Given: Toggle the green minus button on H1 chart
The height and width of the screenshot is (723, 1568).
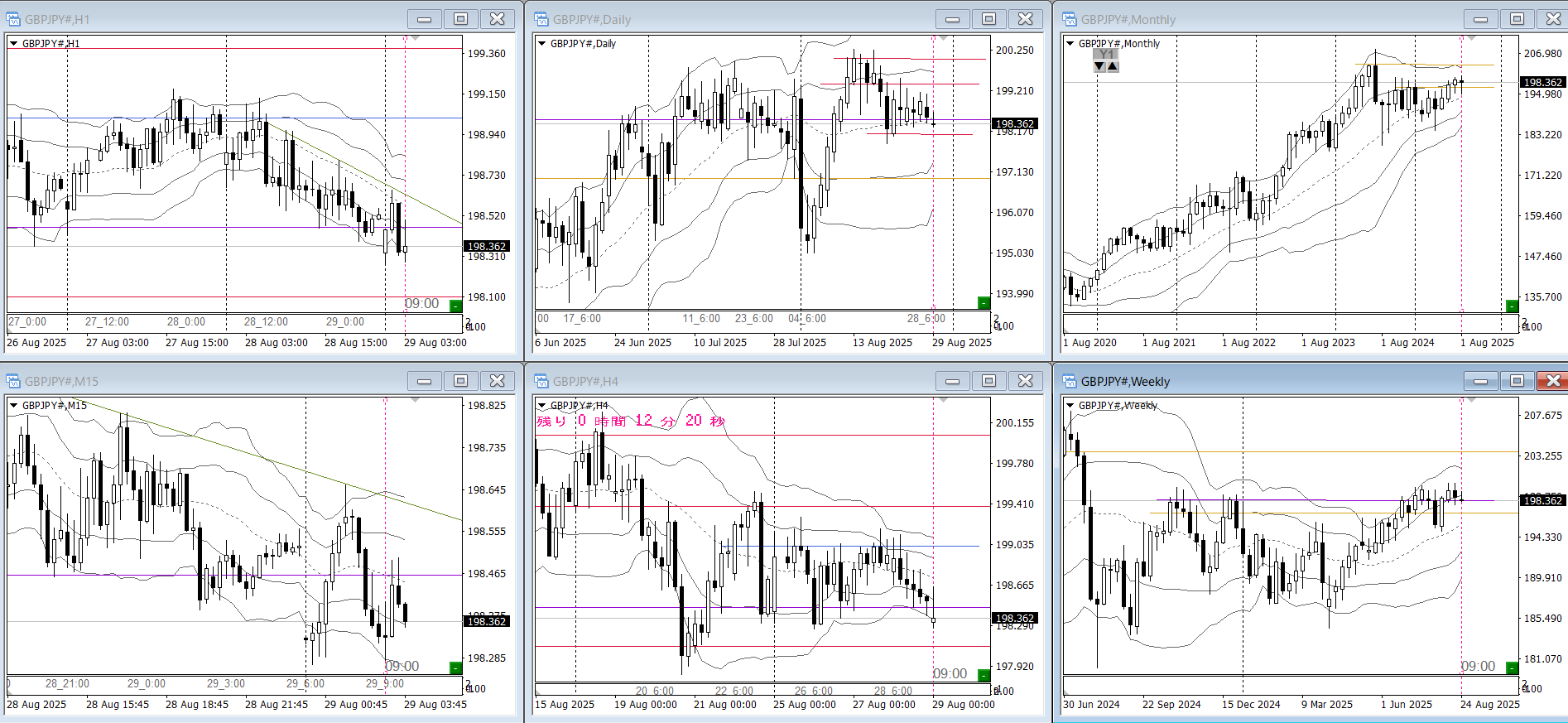Looking at the screenshot, I should click(455, 306).
